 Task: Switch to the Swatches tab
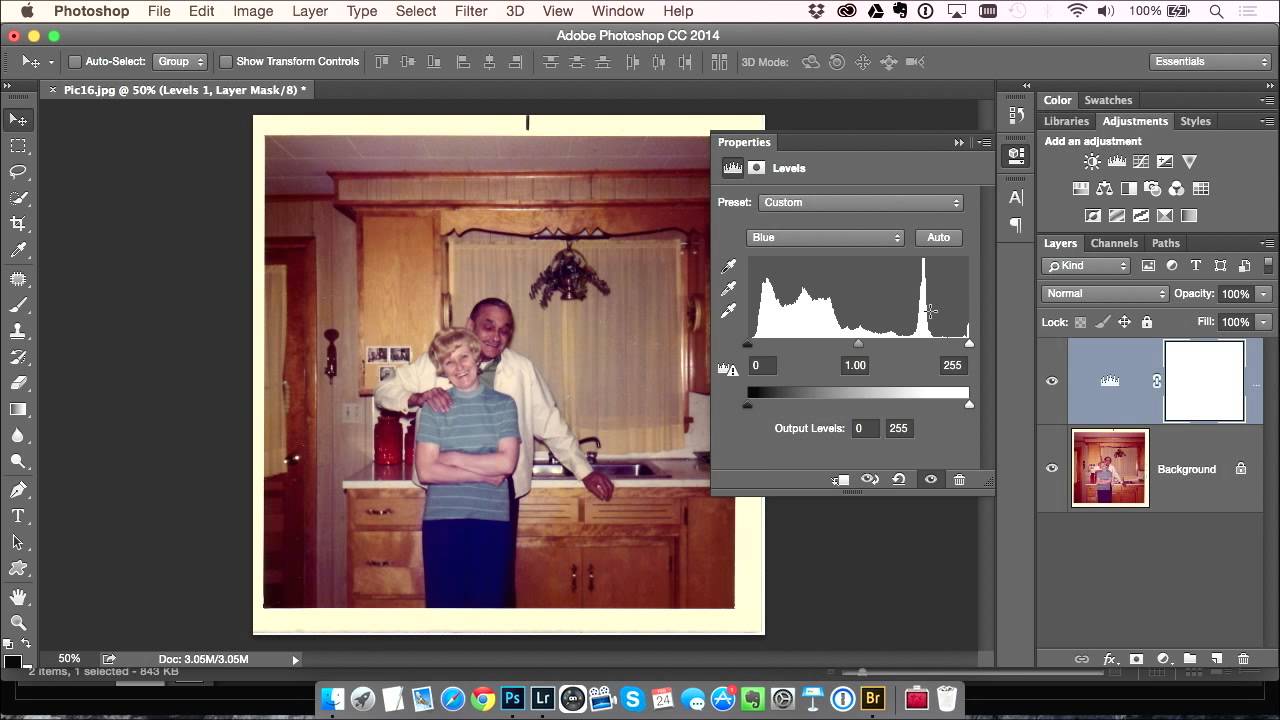(x=1108, y=100)
